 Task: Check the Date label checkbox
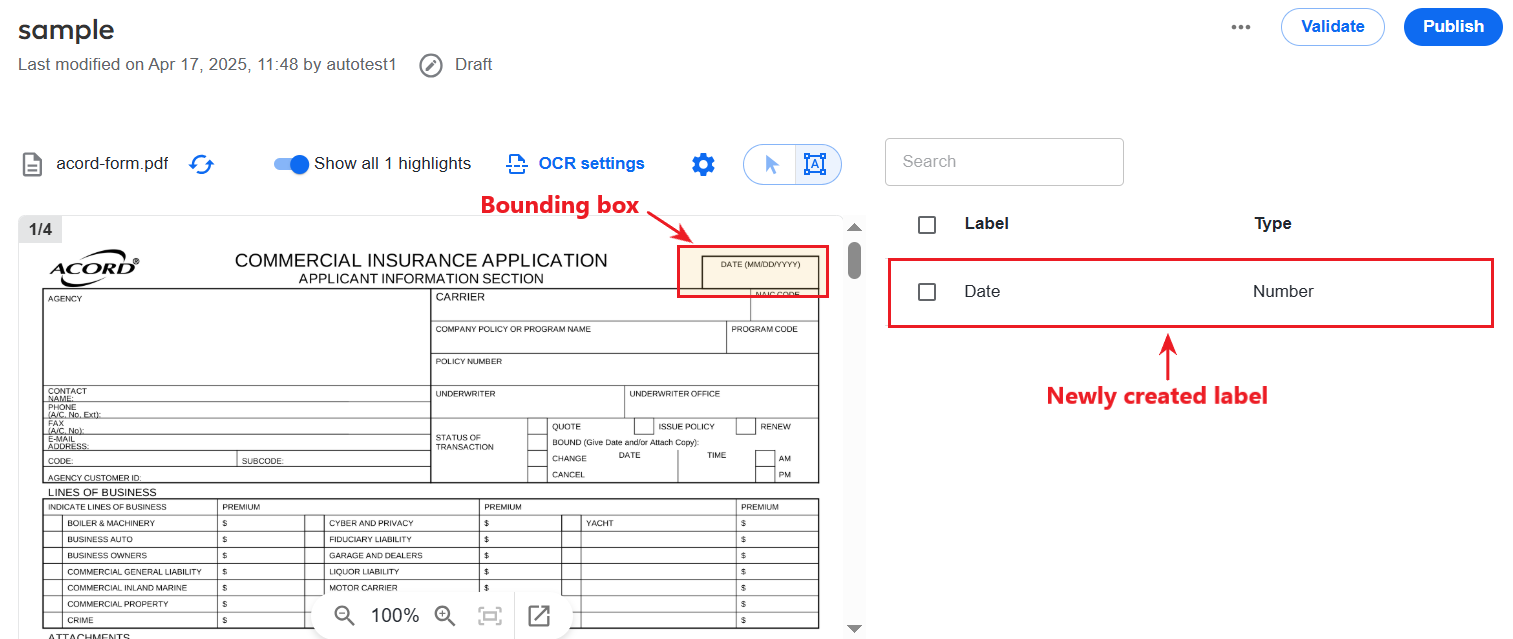[x=927, y=292]
